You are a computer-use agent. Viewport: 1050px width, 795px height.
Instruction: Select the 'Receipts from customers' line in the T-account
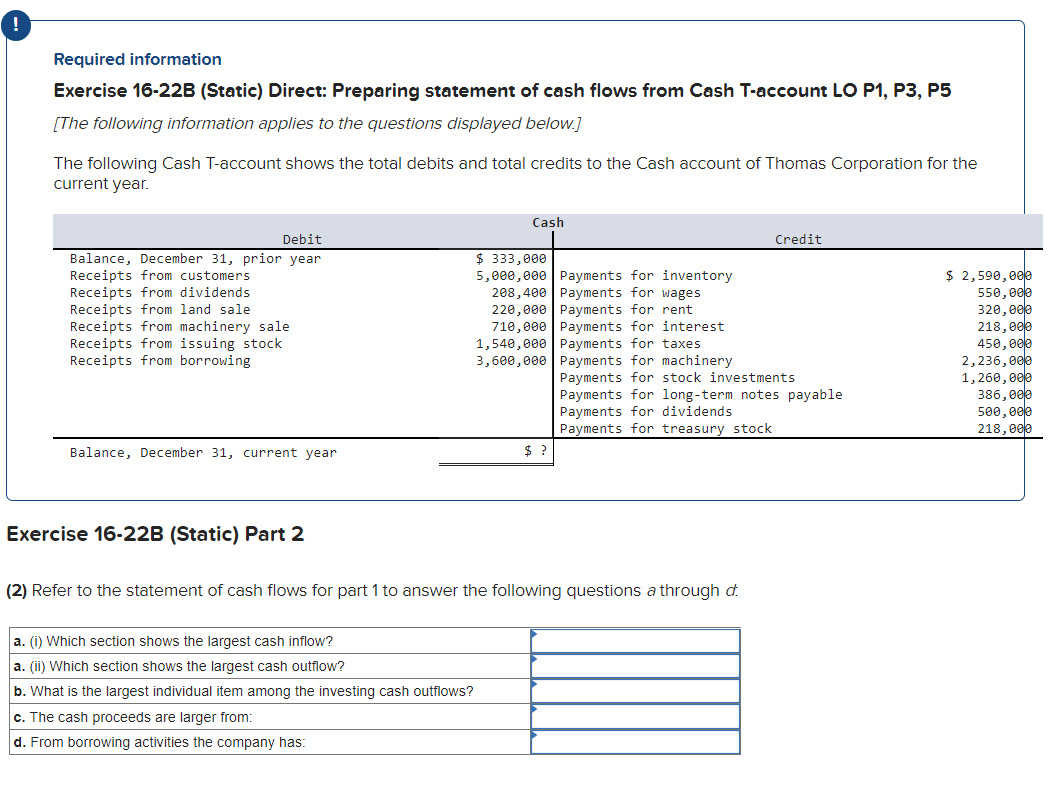pyautogui.click(x=160, y=275)
